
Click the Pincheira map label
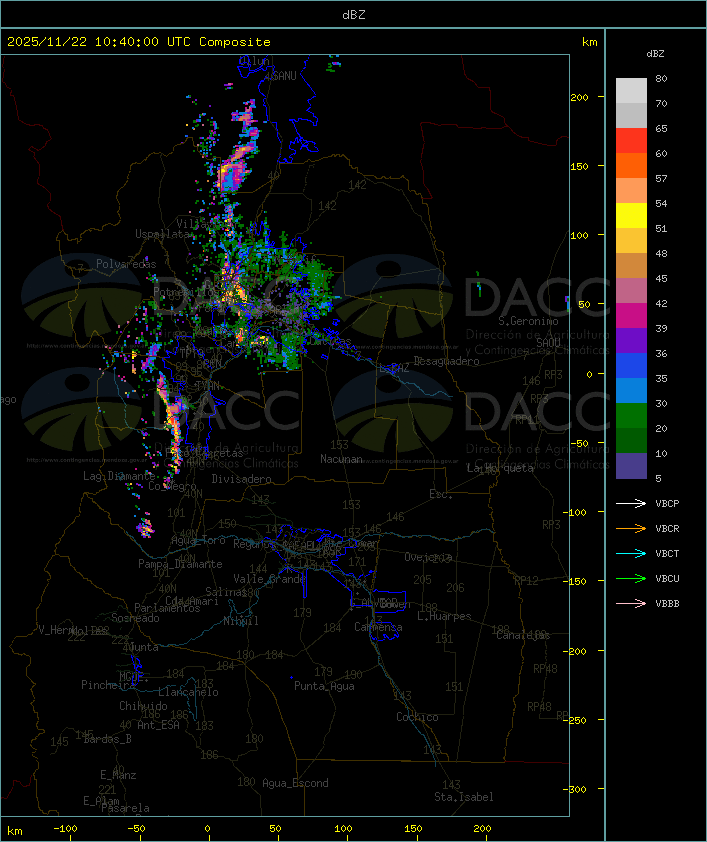coord(108,685)
